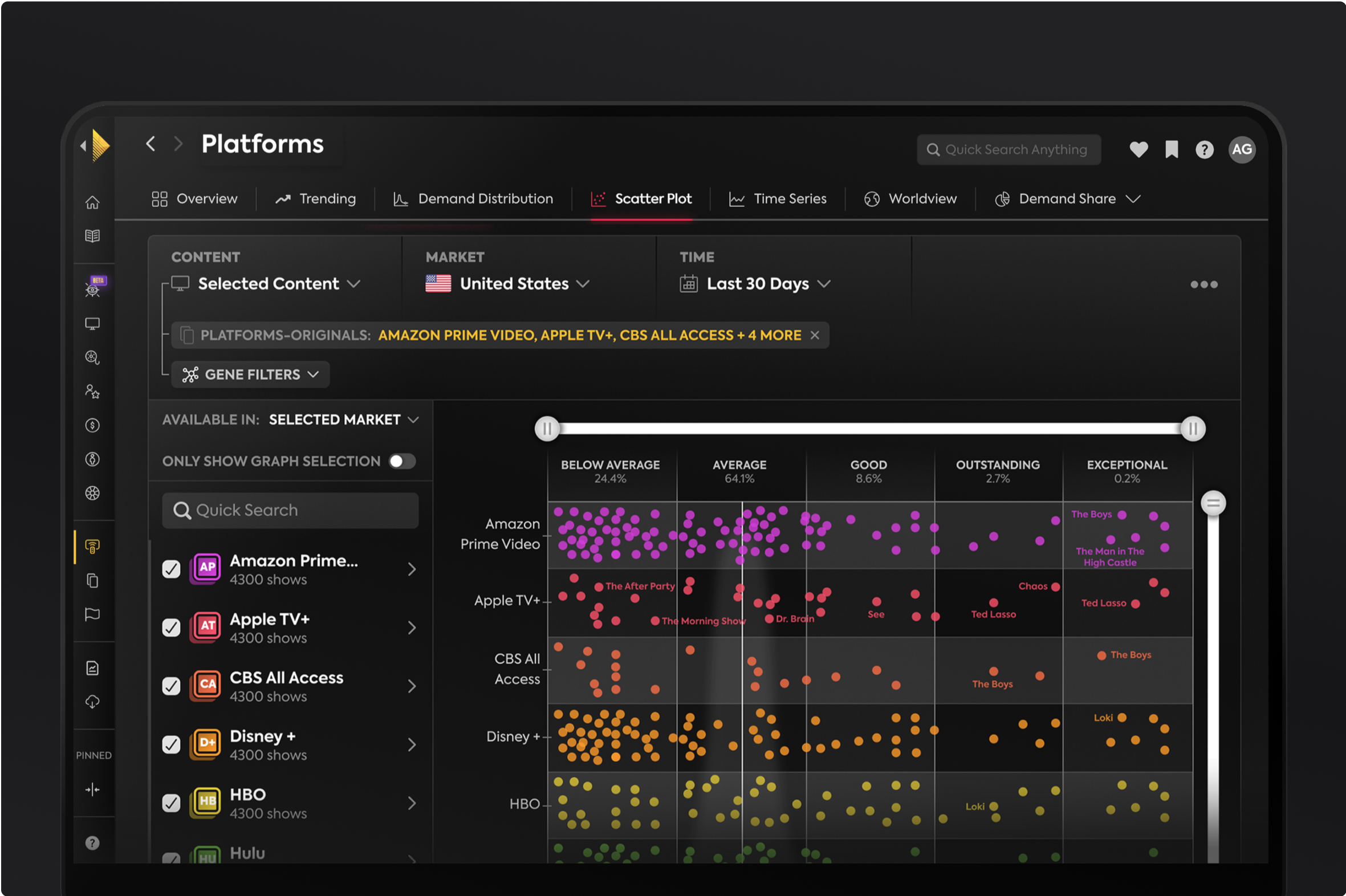
Task: Select the highlighted Platforms sidebar icon
Action: (x=92, y=547)
